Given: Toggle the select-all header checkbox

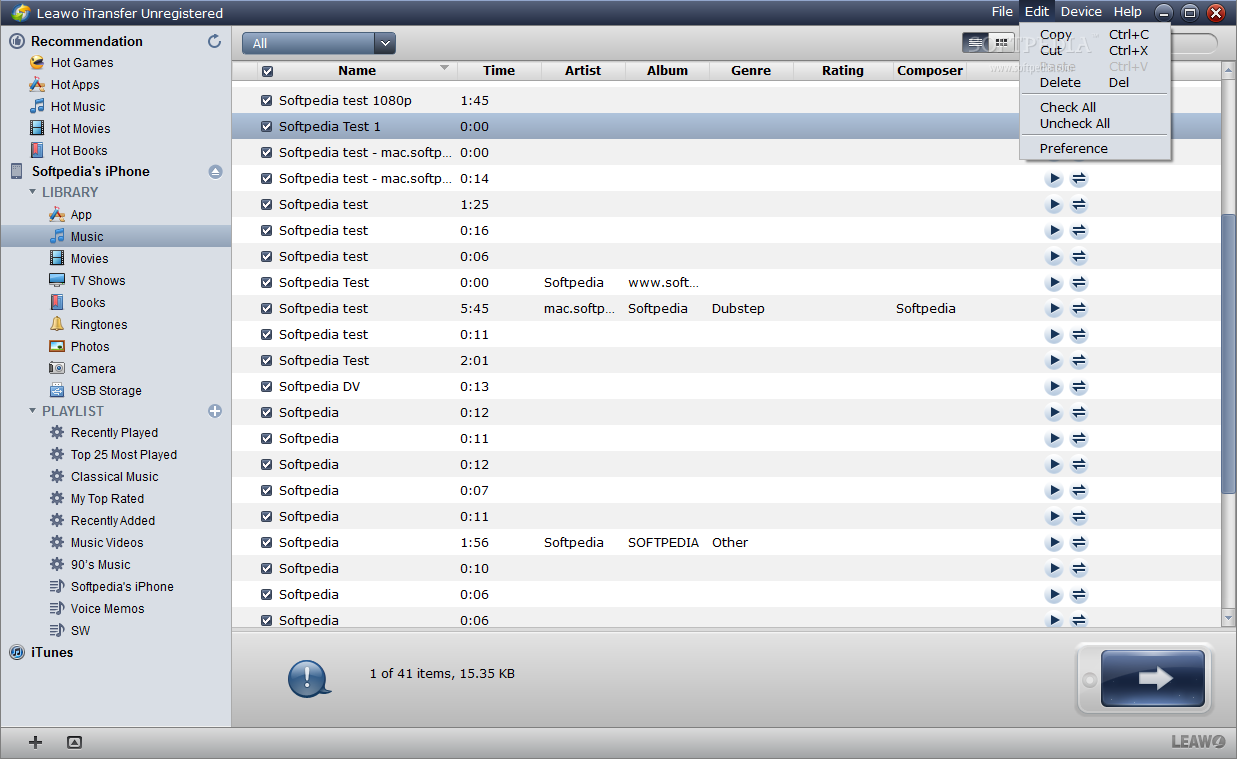Looking at the screenshot, I should 267,71.
